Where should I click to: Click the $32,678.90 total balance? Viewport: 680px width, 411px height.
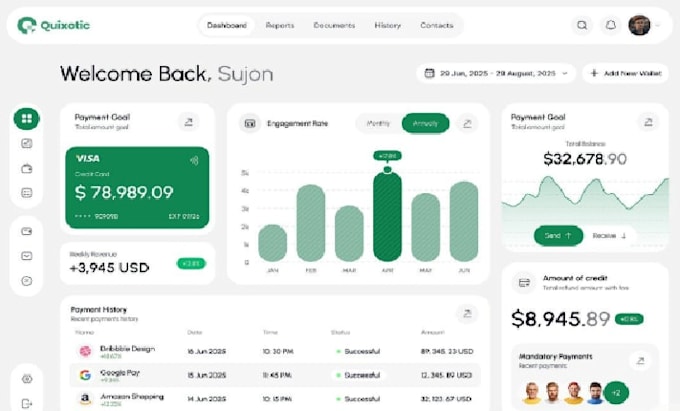click(x=585, y=159)
